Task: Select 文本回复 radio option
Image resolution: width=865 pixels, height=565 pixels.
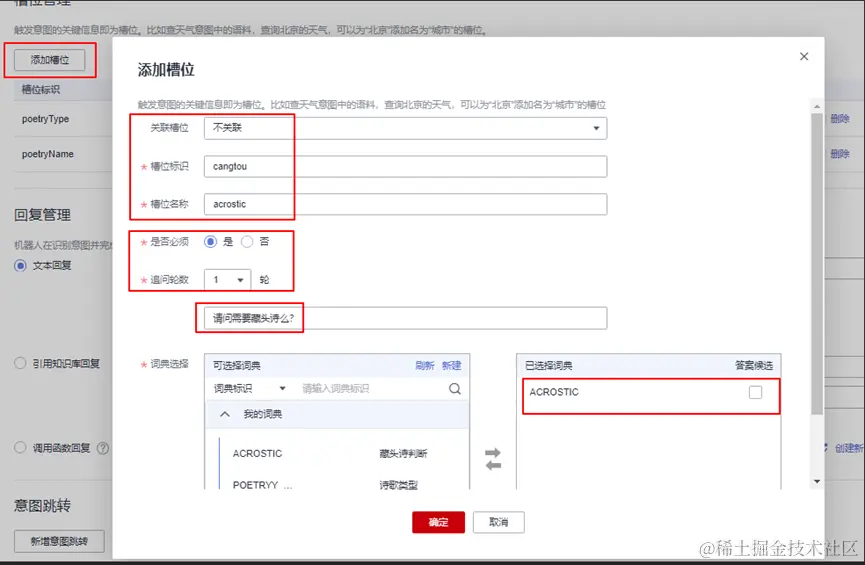Action: click(x=20, y=265)
